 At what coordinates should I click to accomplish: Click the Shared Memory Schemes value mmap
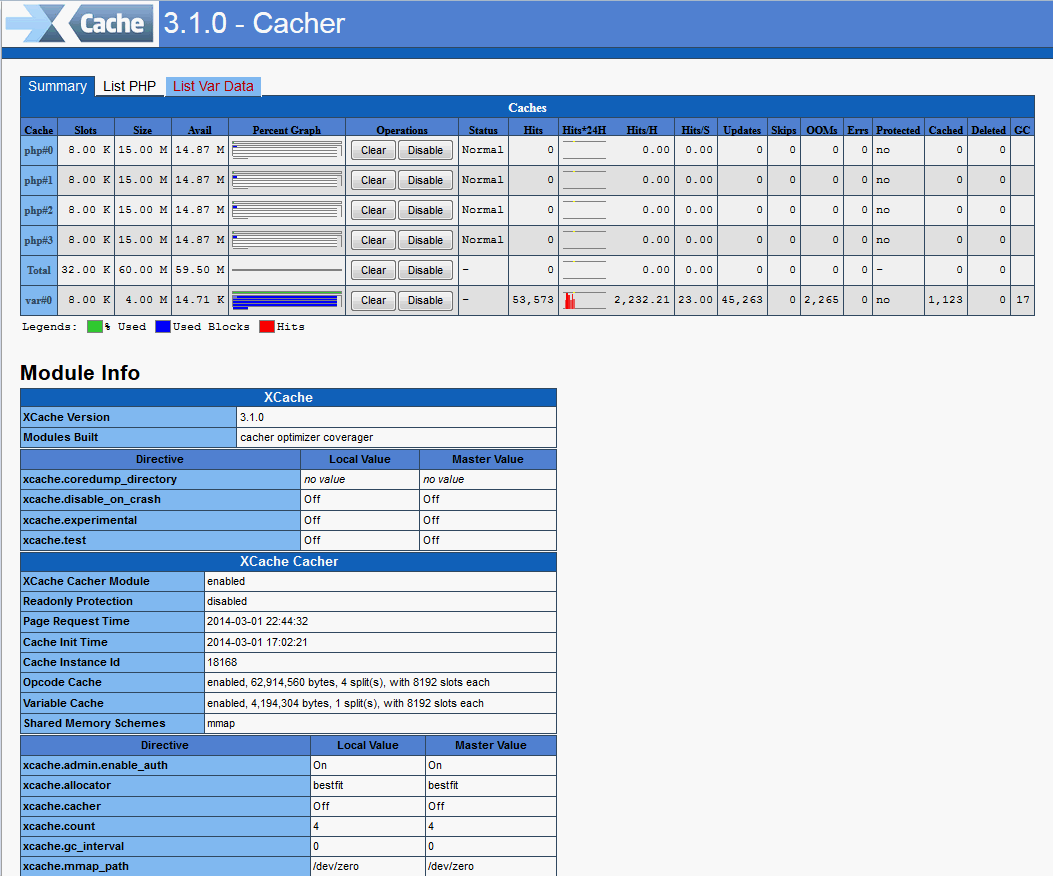[x=221, y=724]
